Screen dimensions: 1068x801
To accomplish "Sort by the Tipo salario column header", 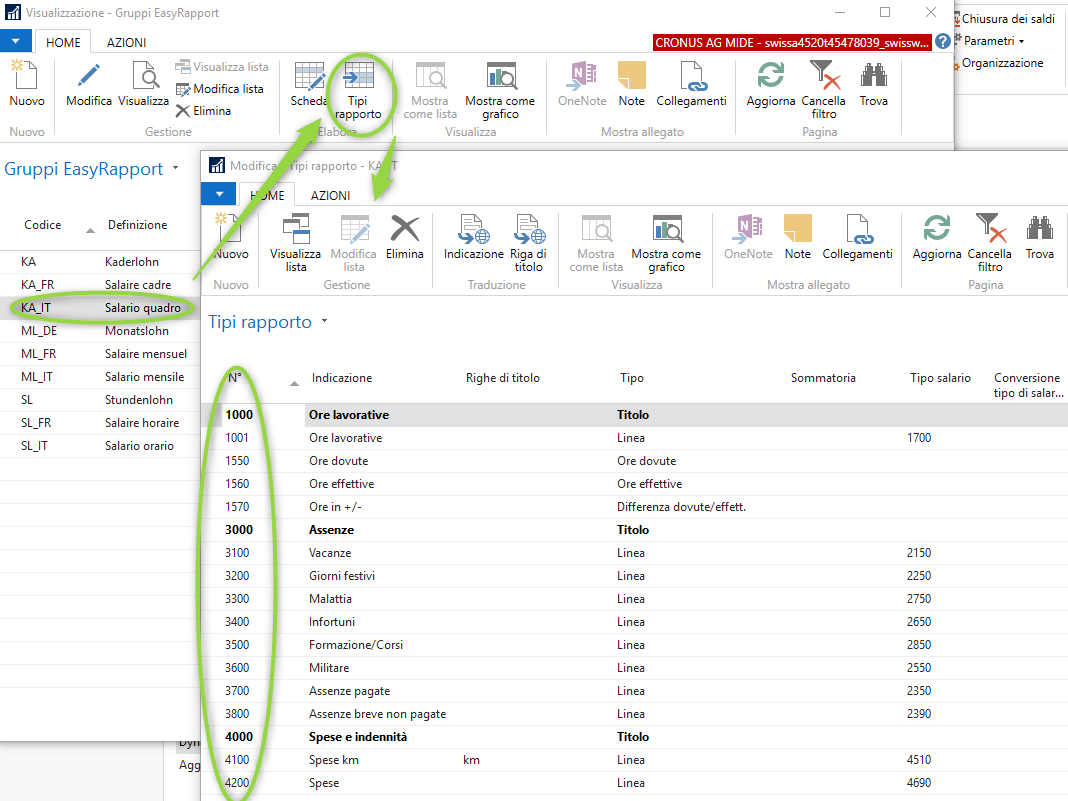I will 940,378.
